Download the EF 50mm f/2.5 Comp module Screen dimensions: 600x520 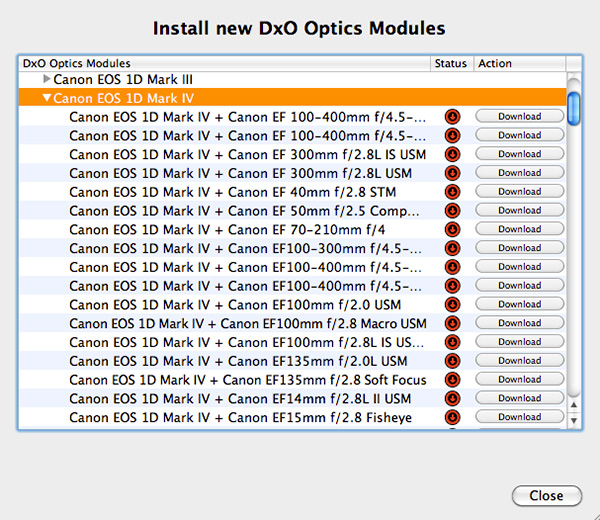[x=520, y=210]
